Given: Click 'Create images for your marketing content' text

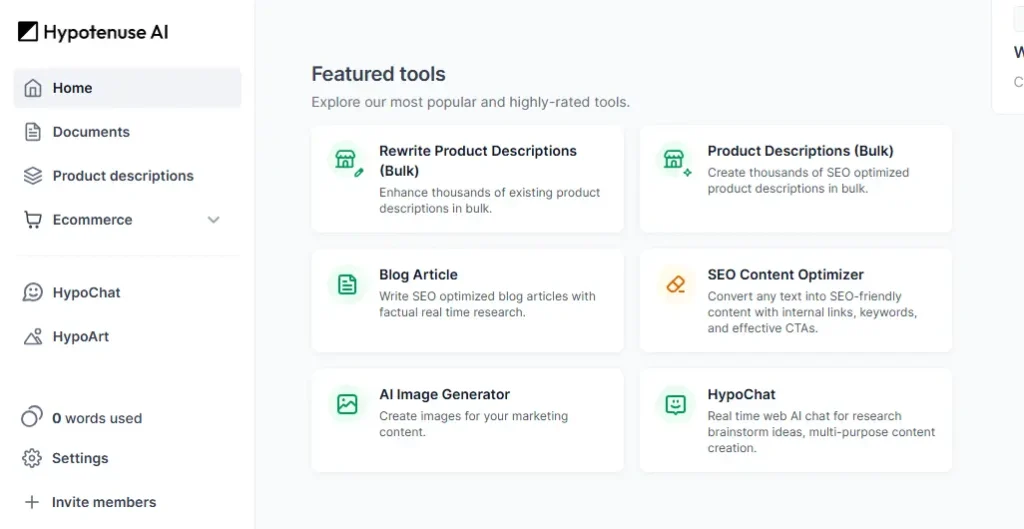Looking at the screenshot, I should tap(473, 424).
